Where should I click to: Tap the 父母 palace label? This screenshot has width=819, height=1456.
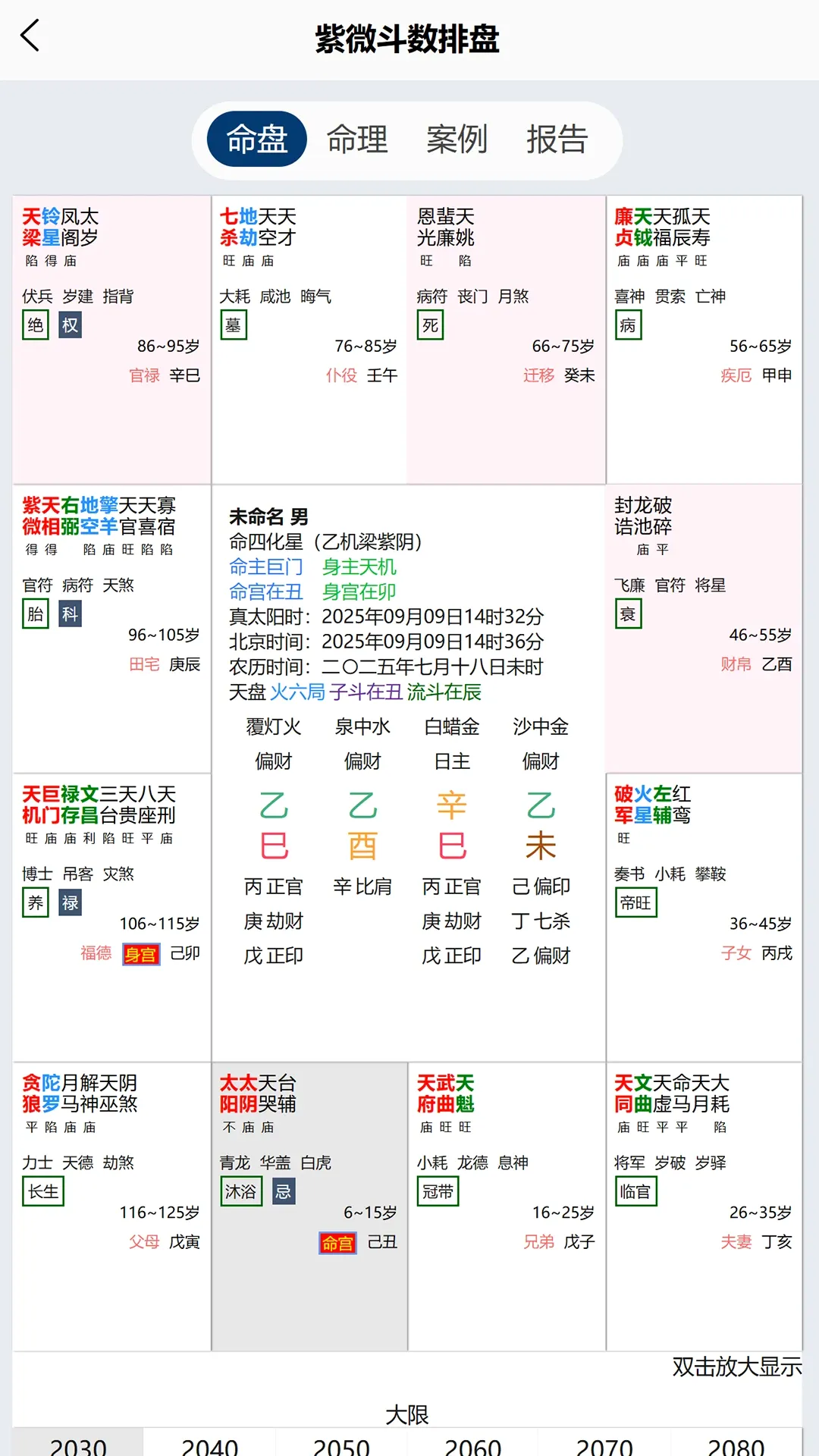pyautogui.click(x=144, y=1242)
